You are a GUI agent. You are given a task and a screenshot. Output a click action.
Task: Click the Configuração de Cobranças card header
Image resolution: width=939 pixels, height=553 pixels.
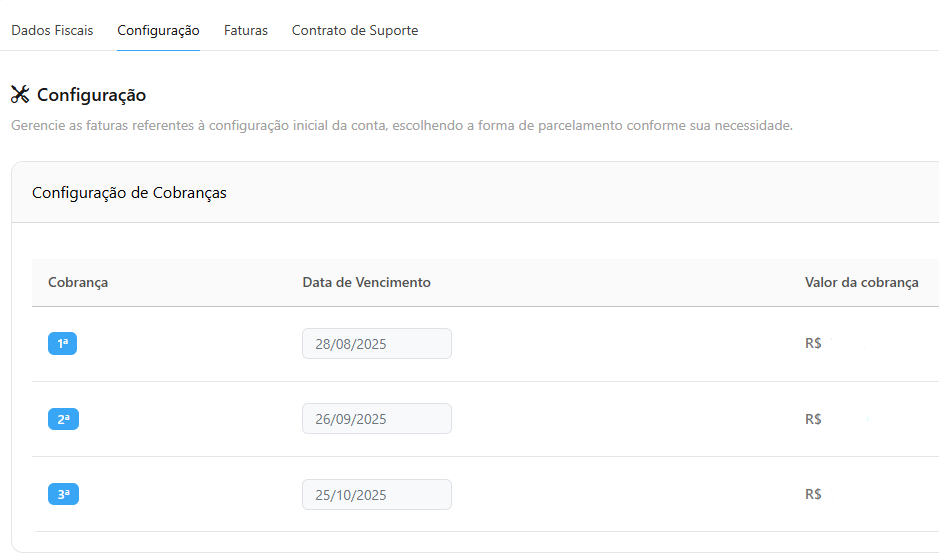click(x=129, y=193)
